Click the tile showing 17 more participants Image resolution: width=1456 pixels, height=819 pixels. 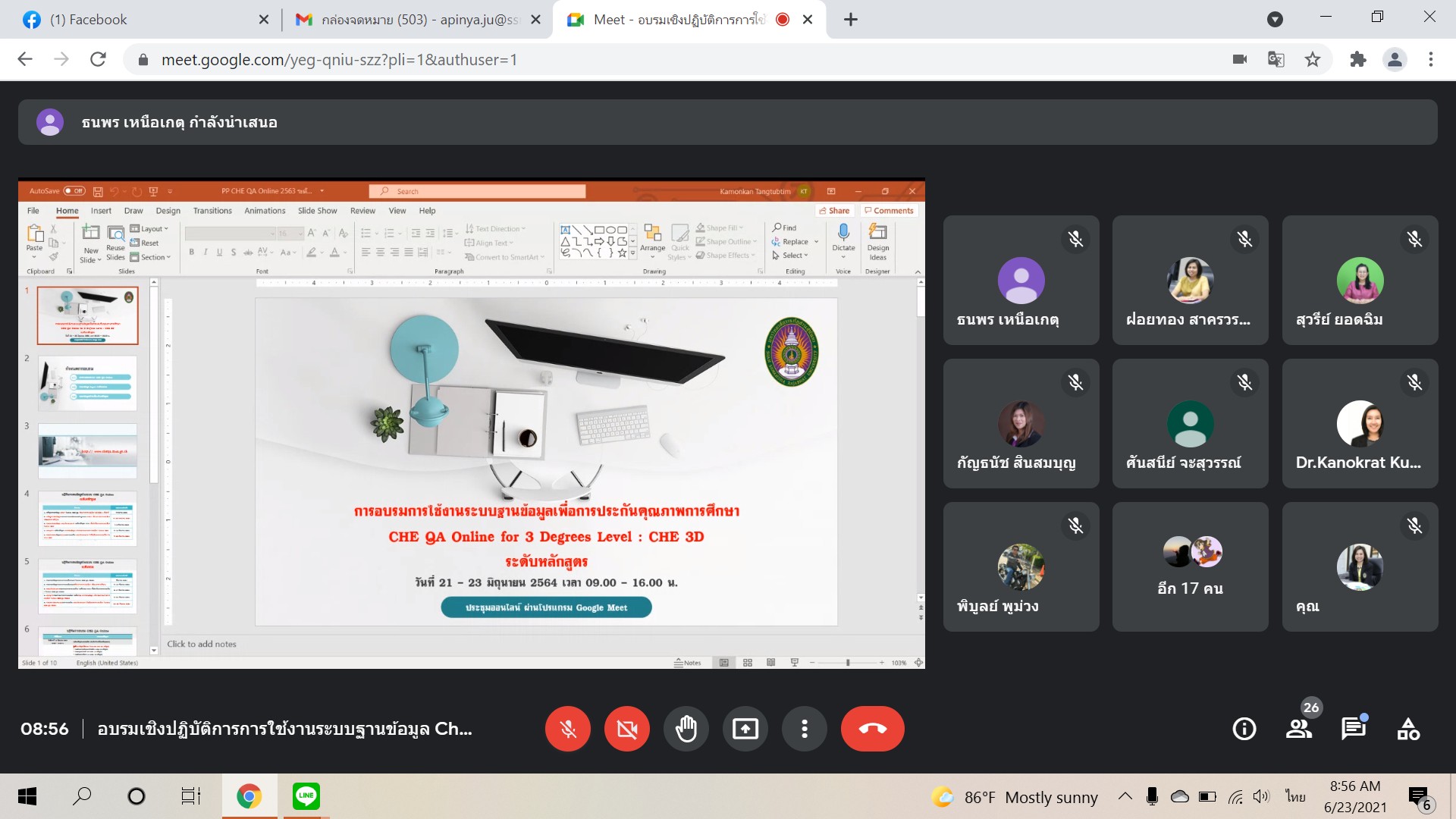[1190, 566]
